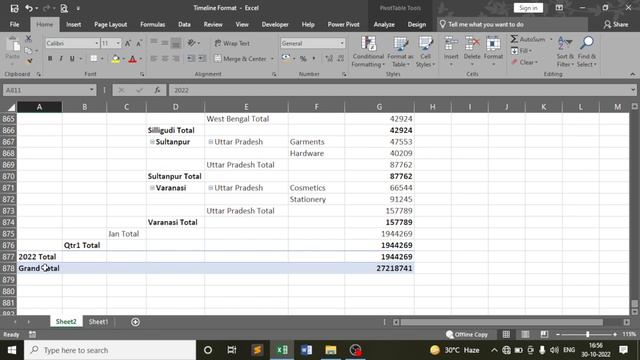Image resolution: width=640 pixels, height=360 pixels.
Task: Click the zoom slider handle
Action: (588, 334)
